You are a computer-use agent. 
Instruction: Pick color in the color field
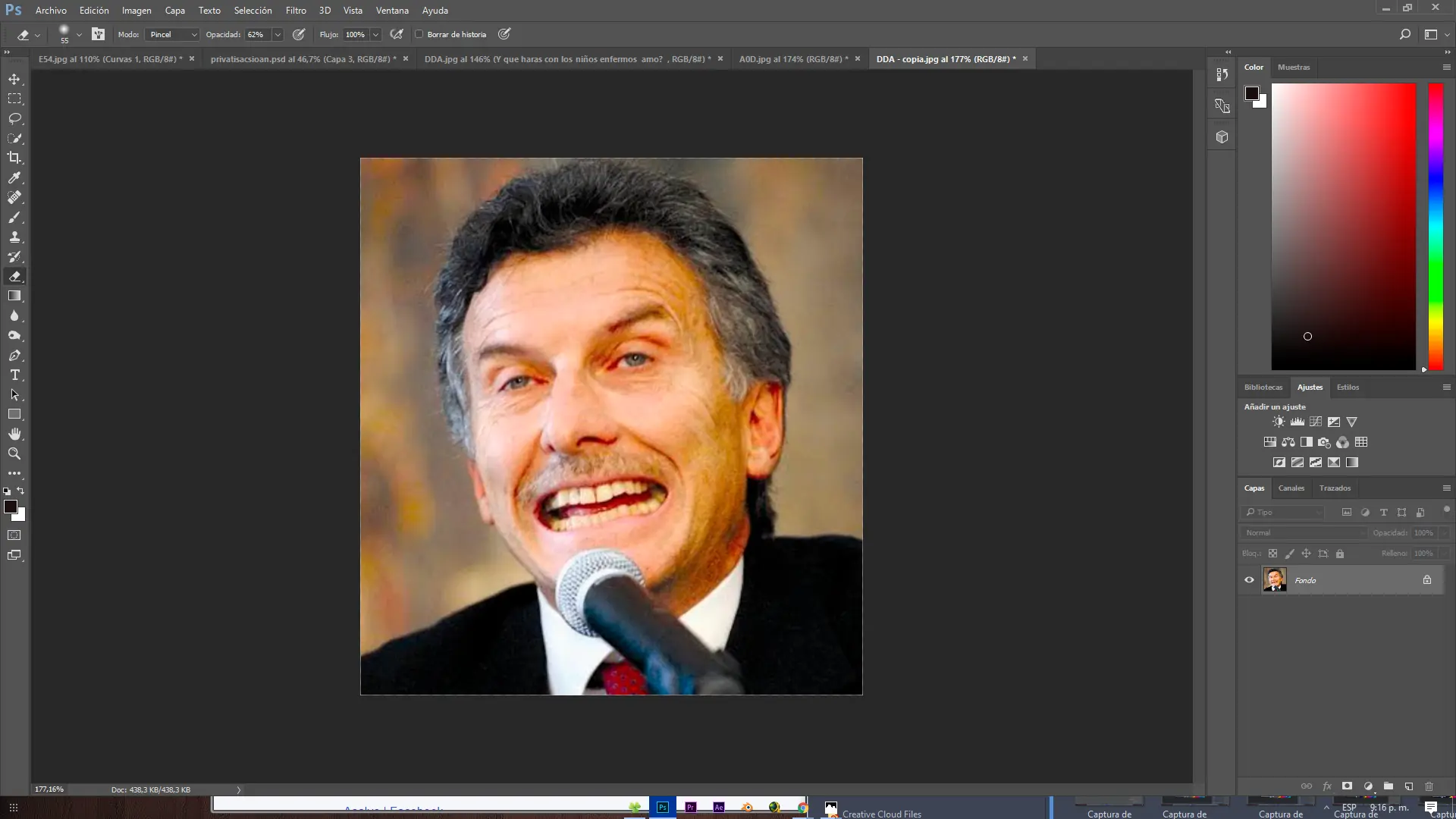(1343, 226)
